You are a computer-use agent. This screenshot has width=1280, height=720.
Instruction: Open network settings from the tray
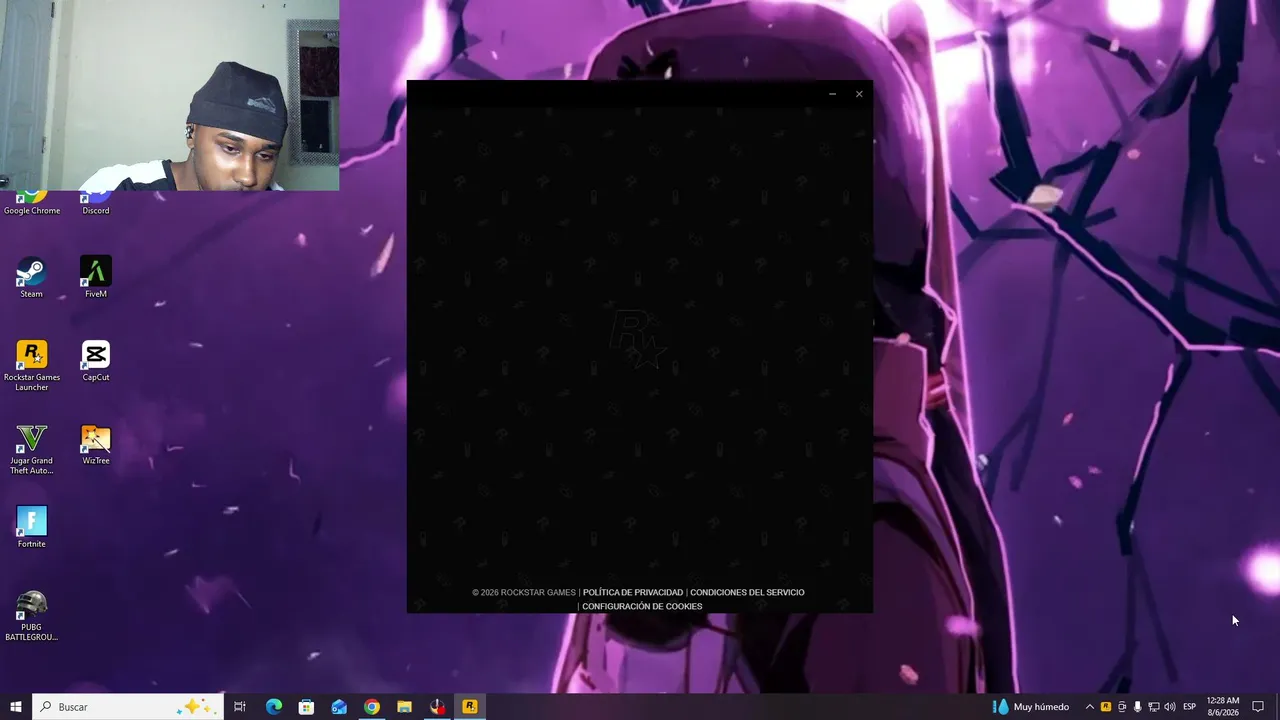(x=1153, y=707)
